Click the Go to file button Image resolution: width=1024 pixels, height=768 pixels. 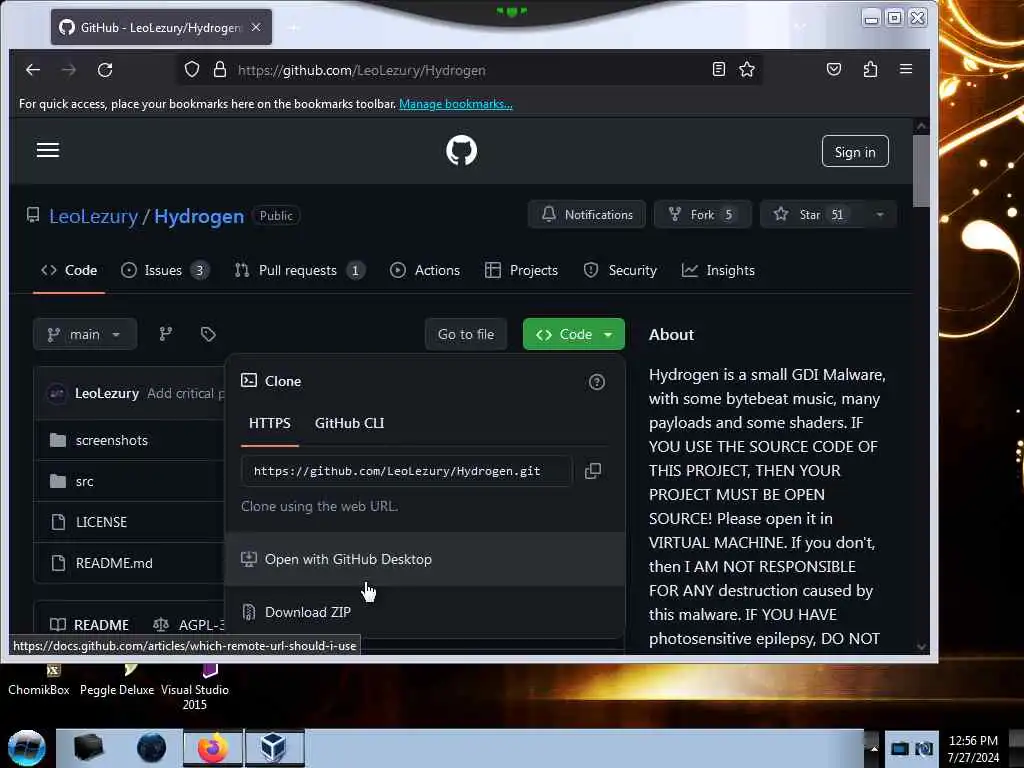[466, 334]
